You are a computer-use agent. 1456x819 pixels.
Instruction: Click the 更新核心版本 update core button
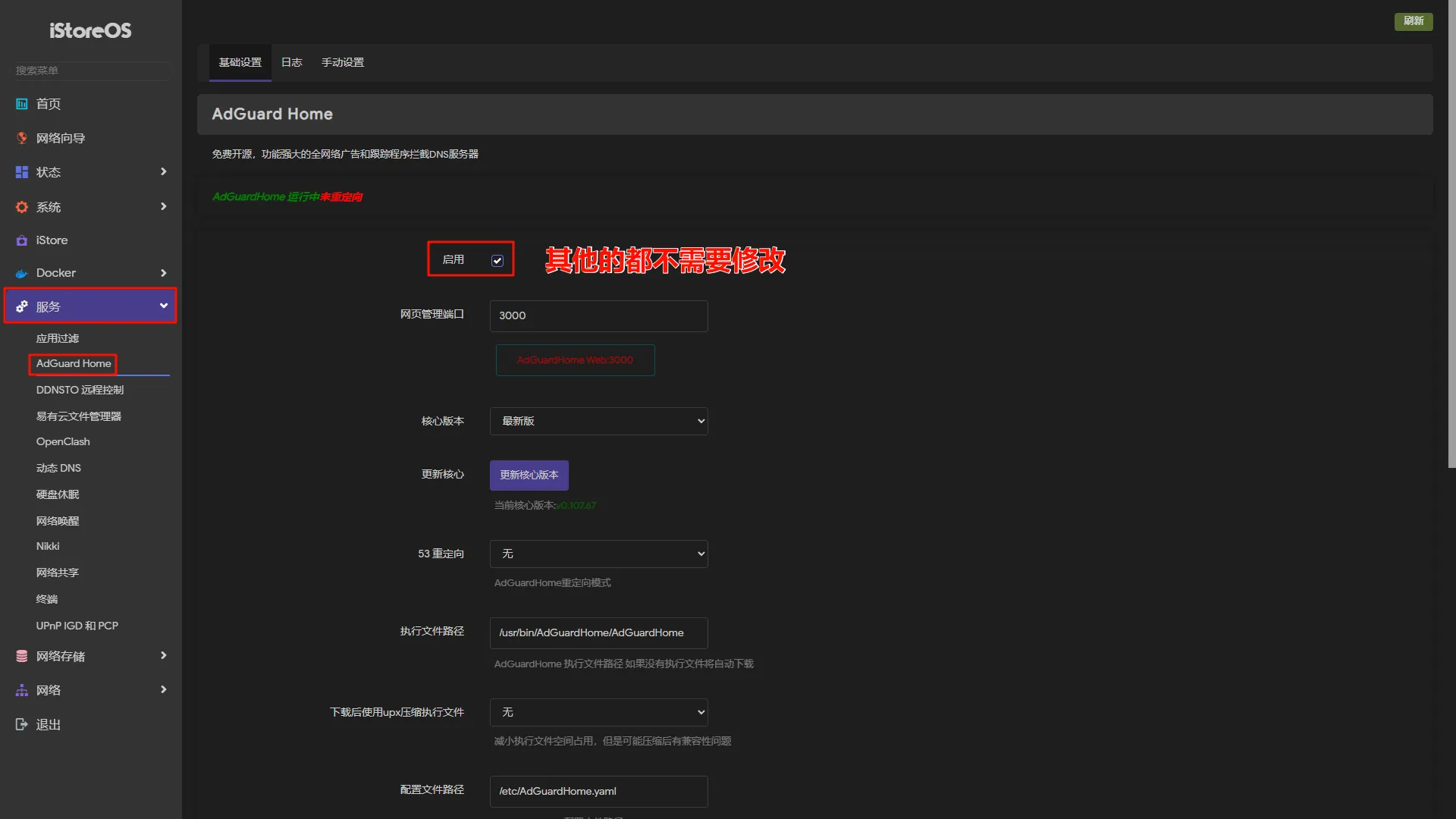[x=529, y=475]
